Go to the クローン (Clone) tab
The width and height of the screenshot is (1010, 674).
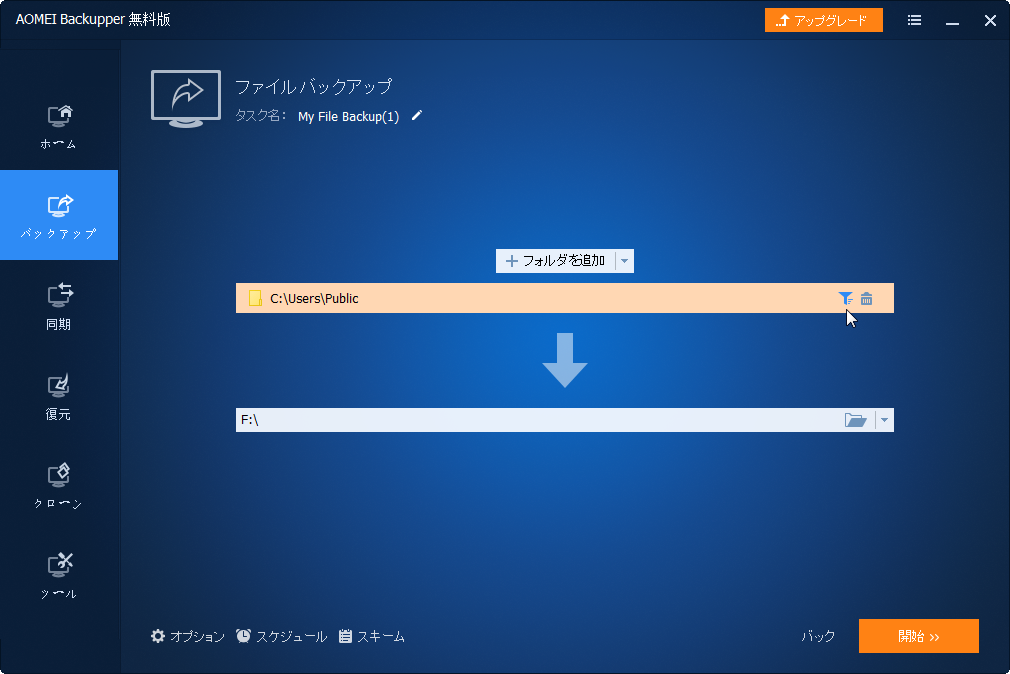[59, 486]
